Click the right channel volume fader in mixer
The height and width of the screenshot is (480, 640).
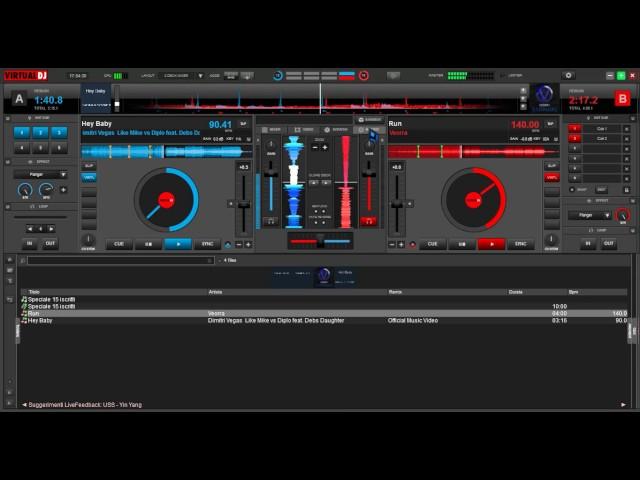(369, 173)
